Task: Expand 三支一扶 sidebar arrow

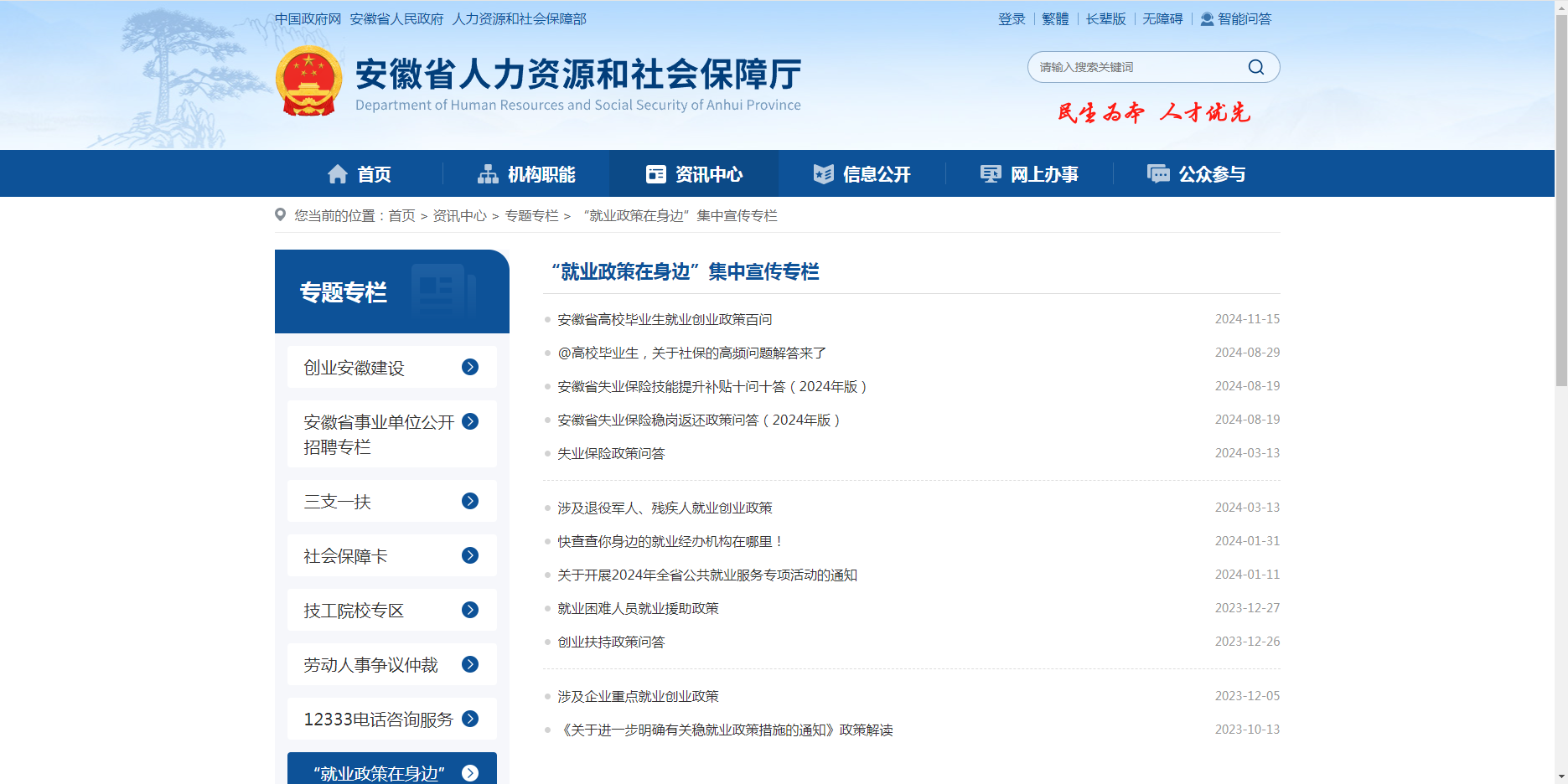Action: [470, 501]
